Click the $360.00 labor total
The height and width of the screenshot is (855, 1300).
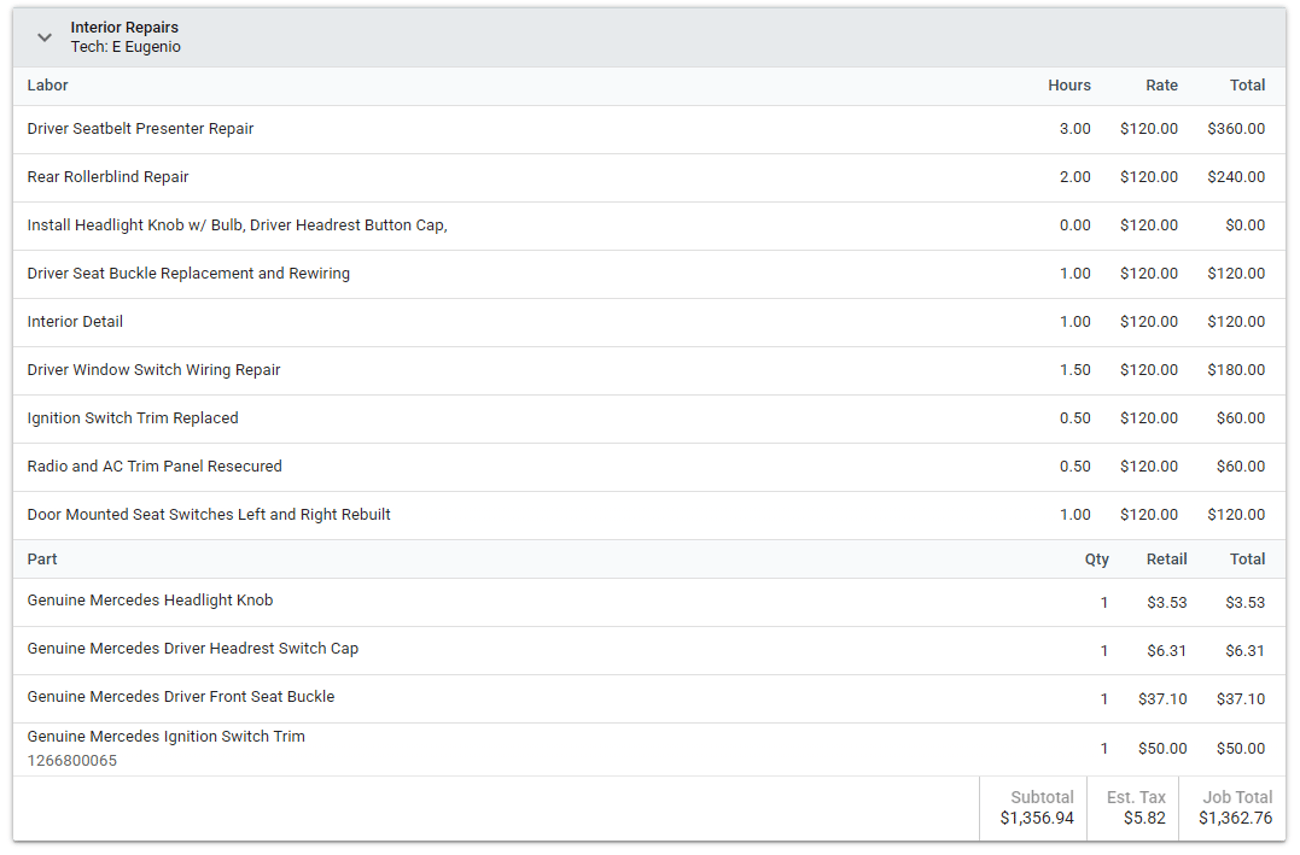click(1236, 129)
